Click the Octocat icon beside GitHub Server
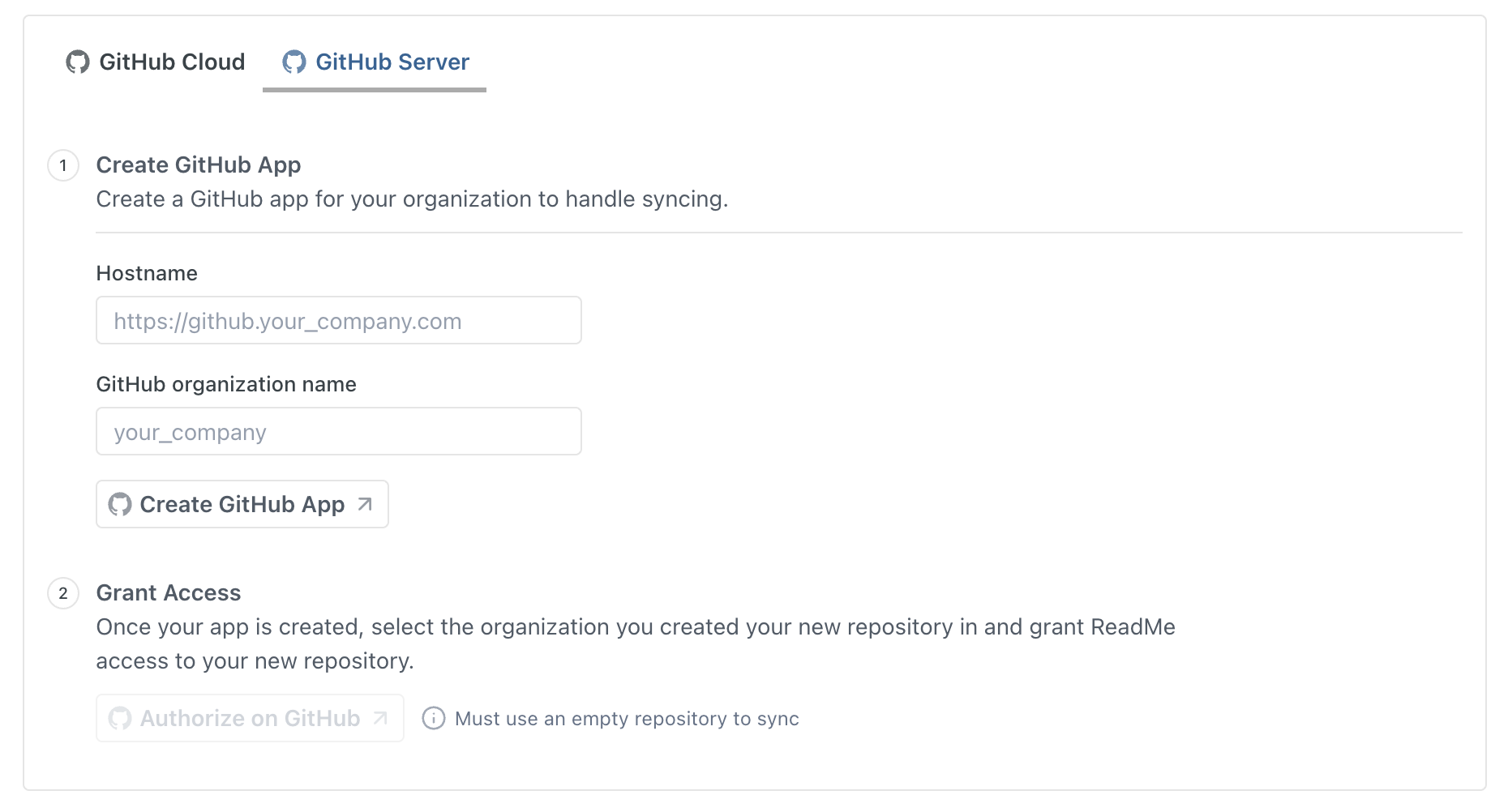Viewport: 1508px width, 812px height. (x=294, y=62)
